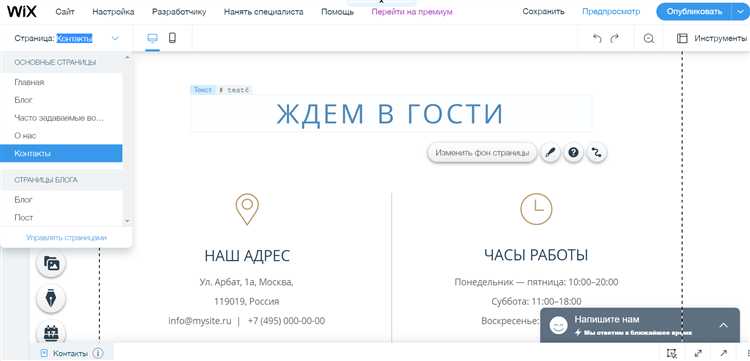Click the Суббота: 11:00–18:00 text
This screenshot has height=361, width=750.
(x=536, y=301)
